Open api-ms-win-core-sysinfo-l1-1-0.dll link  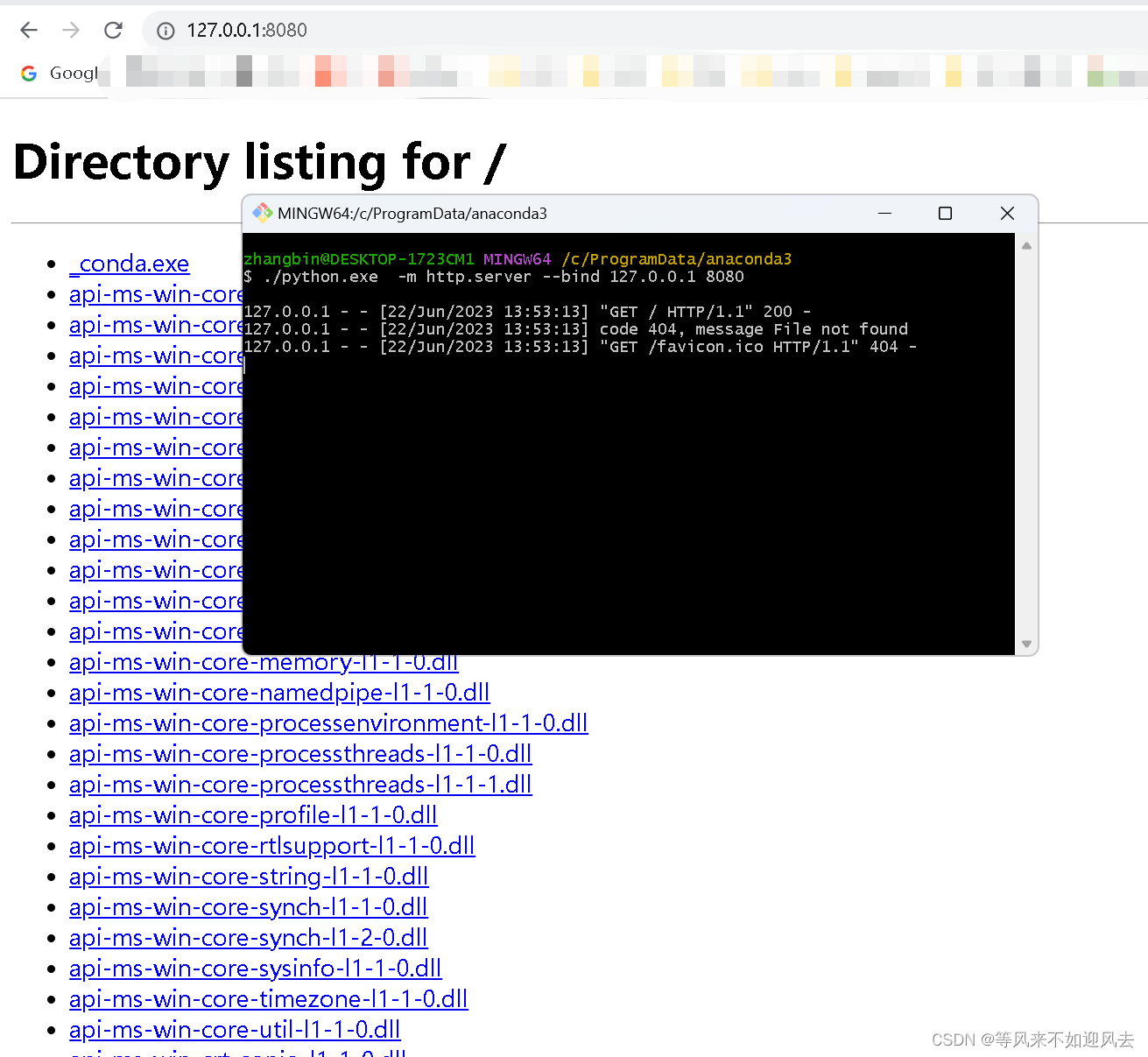coord(256,969)
